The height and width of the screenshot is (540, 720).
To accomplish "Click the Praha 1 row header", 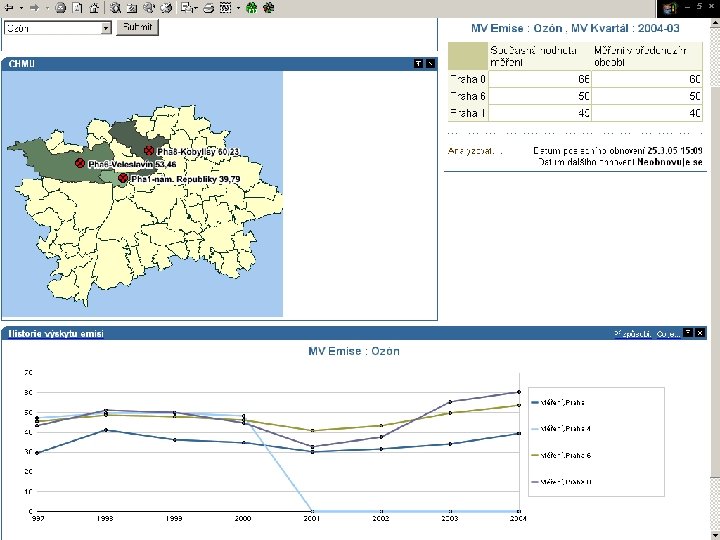I will [468, 113].
